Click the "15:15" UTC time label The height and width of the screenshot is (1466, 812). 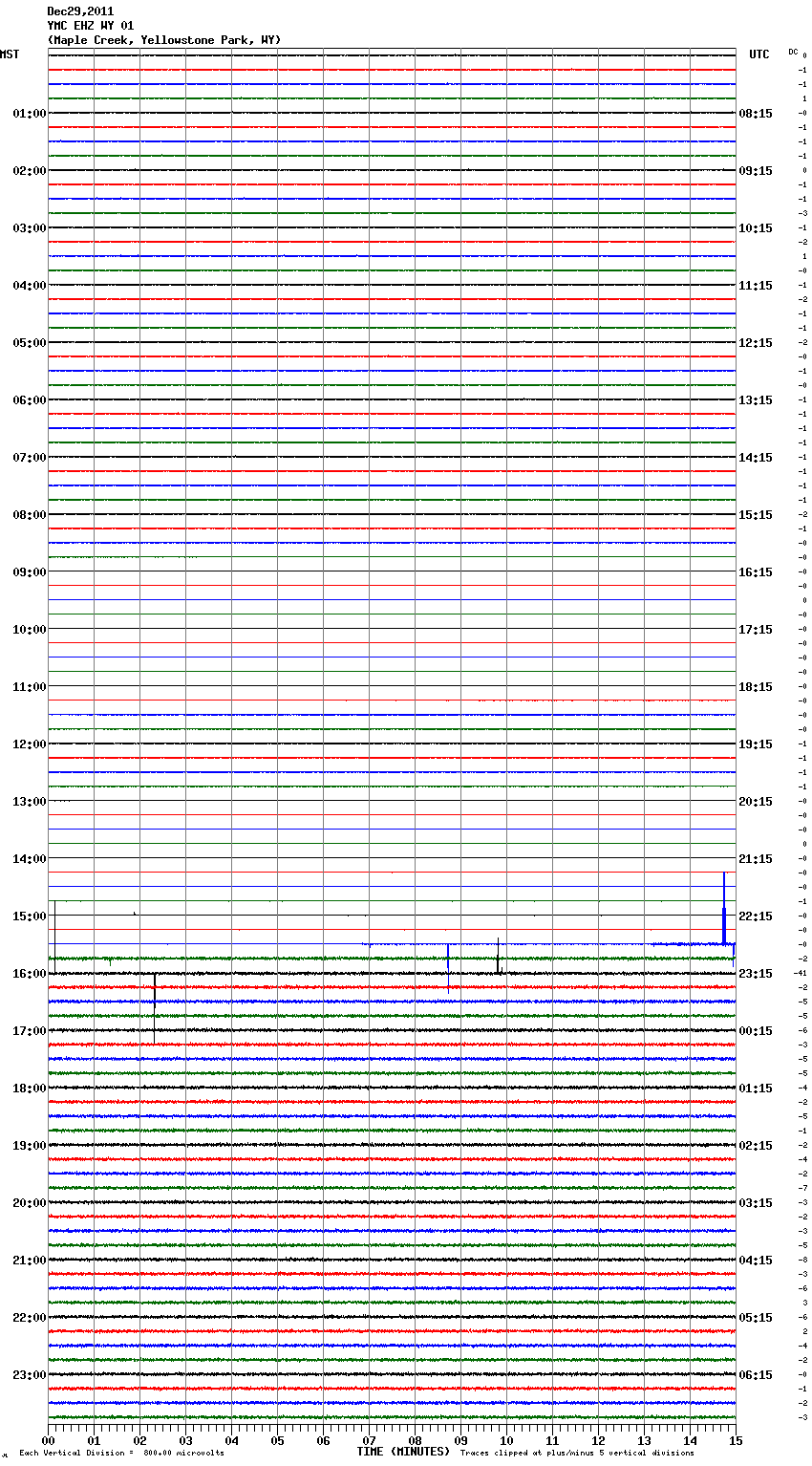tap(756, 515)
